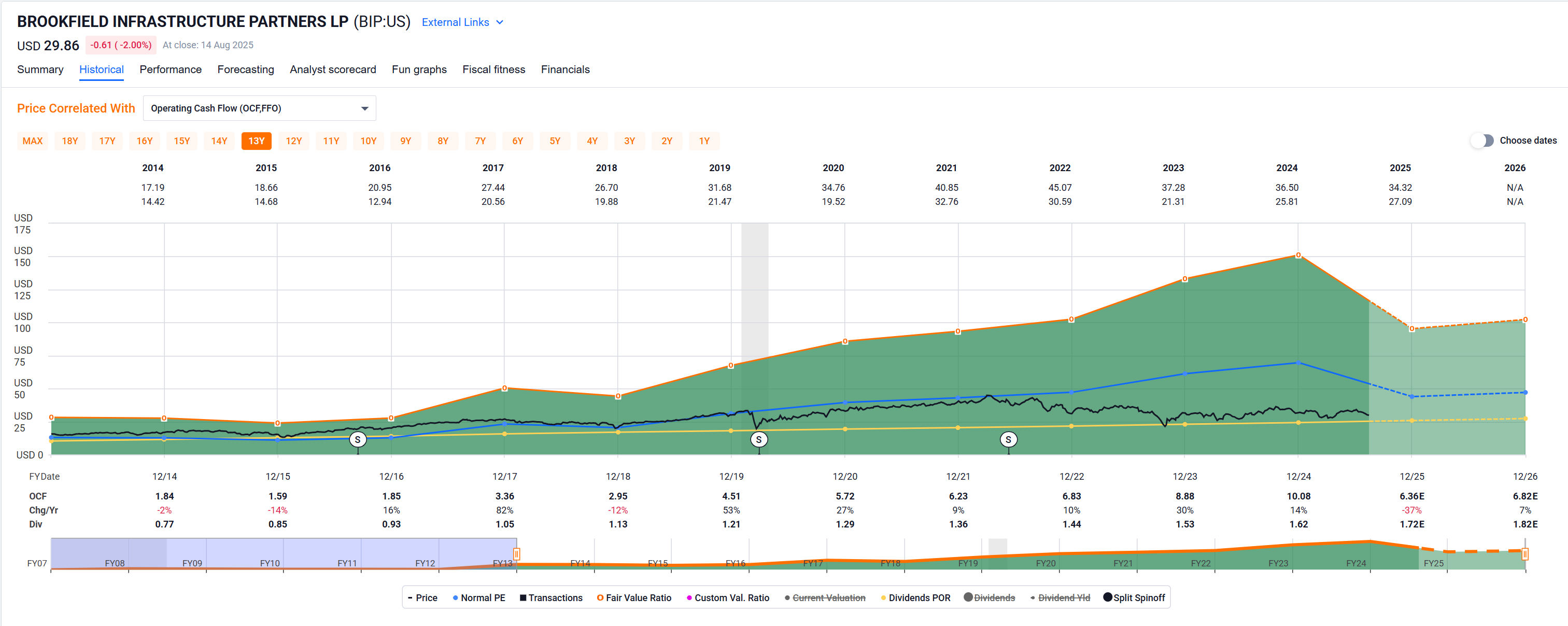Click the Split Spinoff marker near 12/19
1568x626 pixels.
tap(758, 439)
